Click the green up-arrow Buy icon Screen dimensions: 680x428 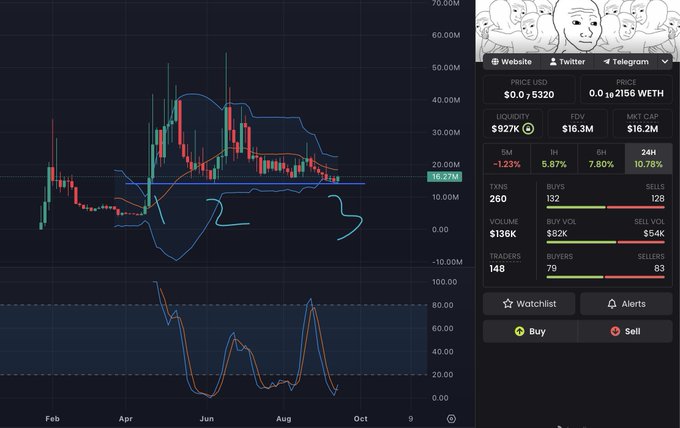pyautogui.click(x=519, y=331)
